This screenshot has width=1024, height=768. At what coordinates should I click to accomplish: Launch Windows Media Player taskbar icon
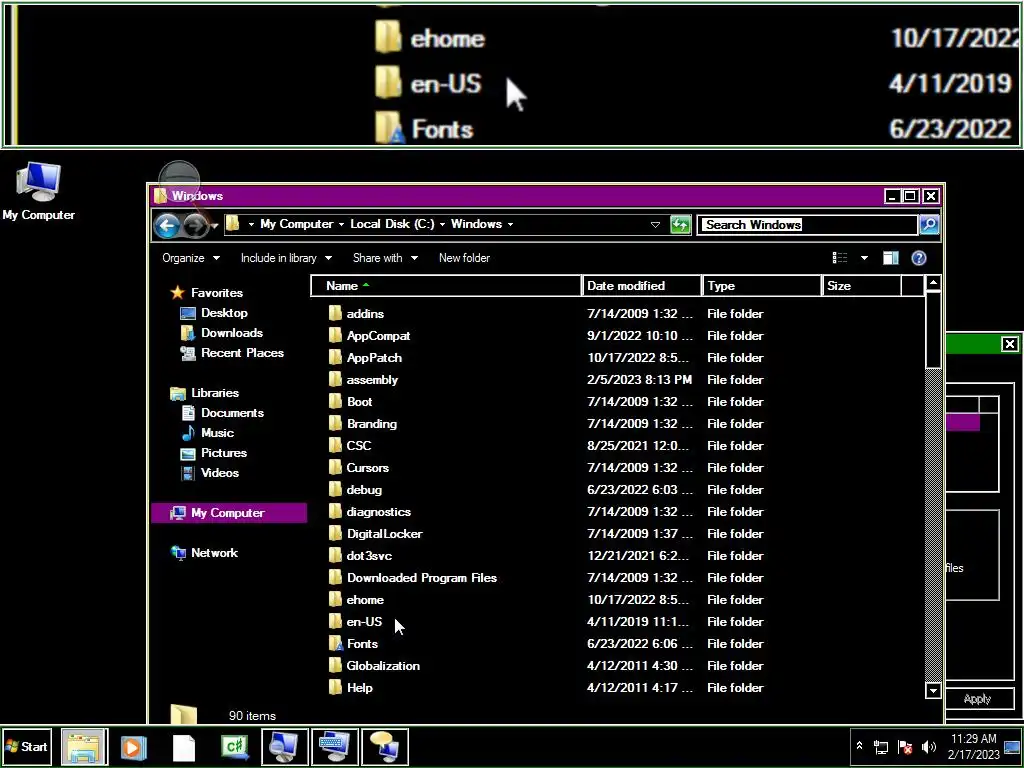point(134,747)
